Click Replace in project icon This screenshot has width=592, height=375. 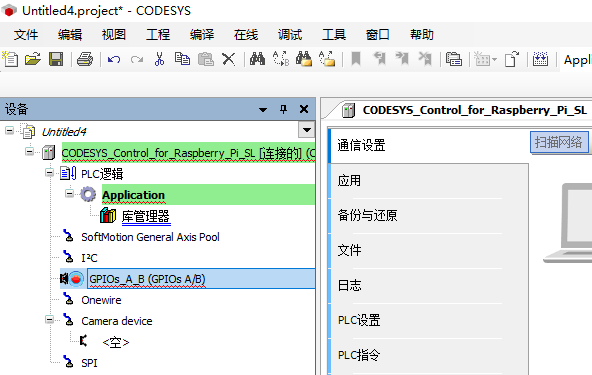pos(327,59)
